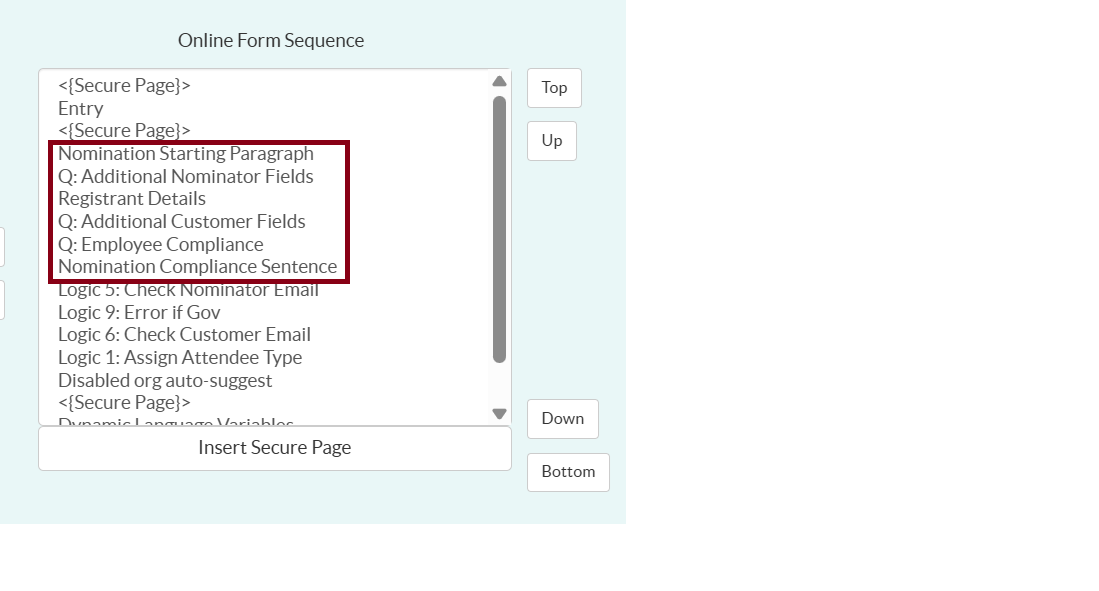This screenshot has width=1099, height=591.
Task: Select Disabled org auto-suggest item
Action: [x=165, y=381]
